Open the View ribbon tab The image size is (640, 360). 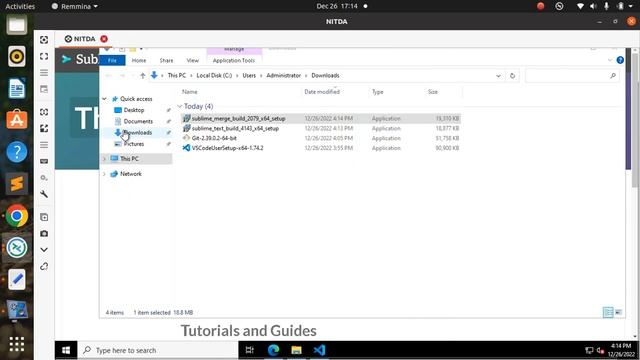193,60
